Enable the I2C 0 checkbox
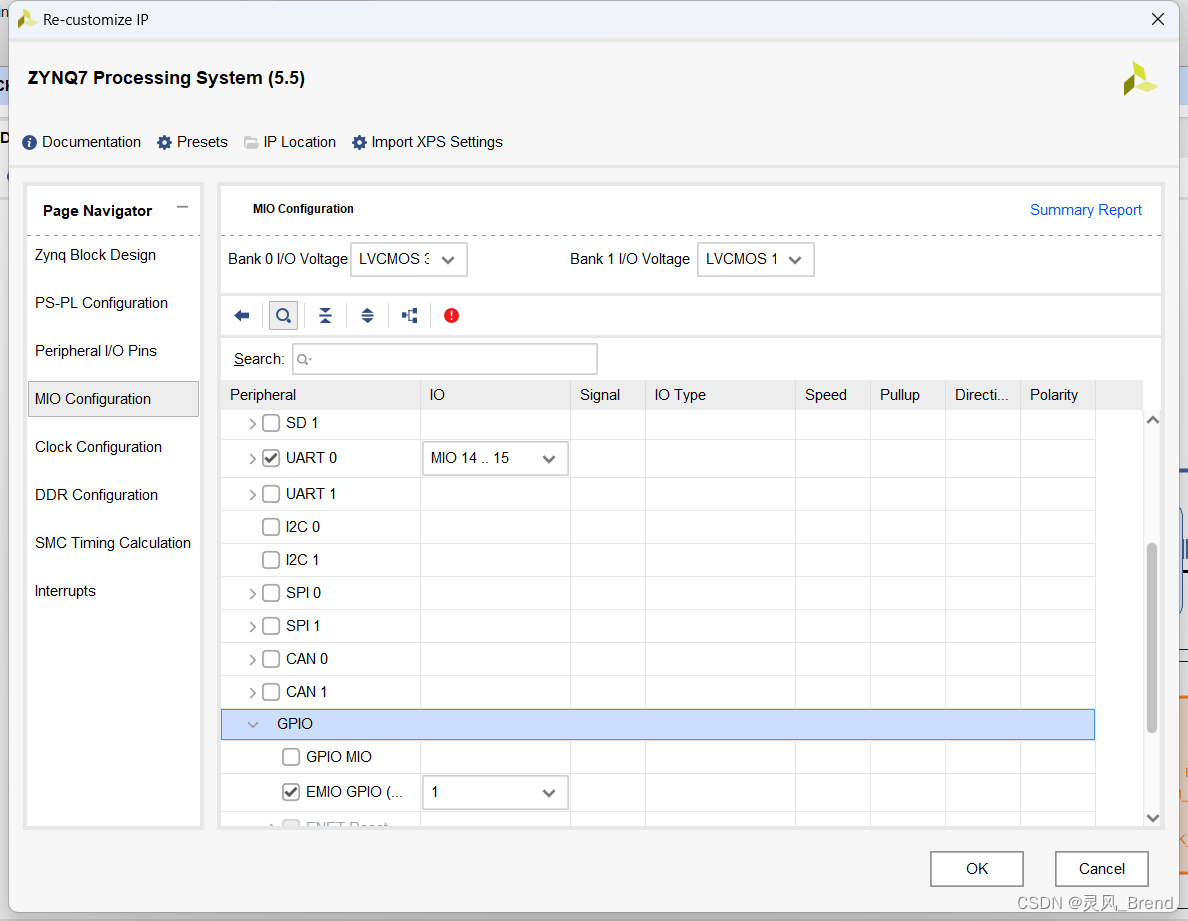Viewport: 1188px width, 921px height. [x=271, y=526]
